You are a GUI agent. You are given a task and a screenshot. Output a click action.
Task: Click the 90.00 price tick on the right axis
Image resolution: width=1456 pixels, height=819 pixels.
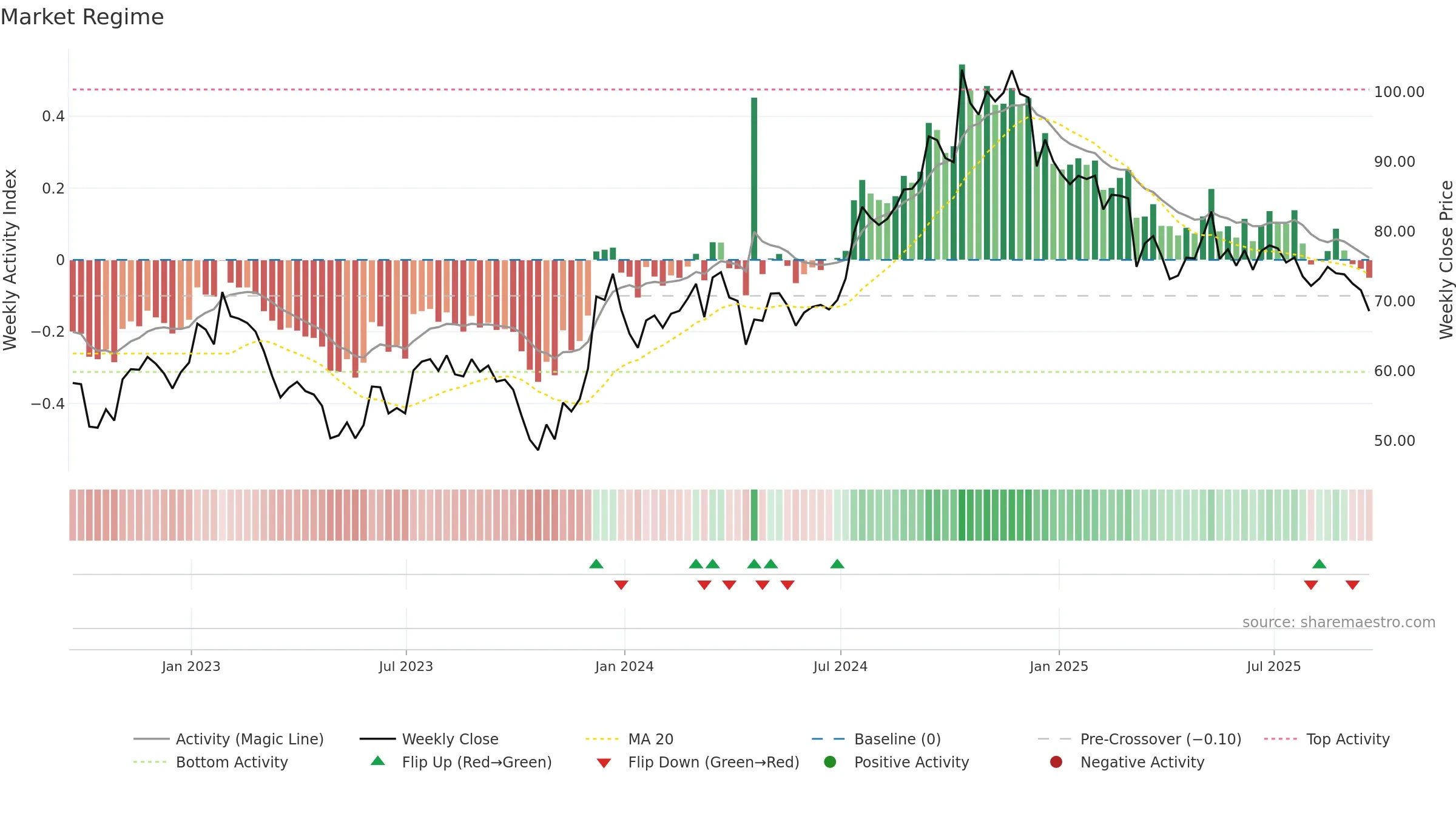(1395, 162)
